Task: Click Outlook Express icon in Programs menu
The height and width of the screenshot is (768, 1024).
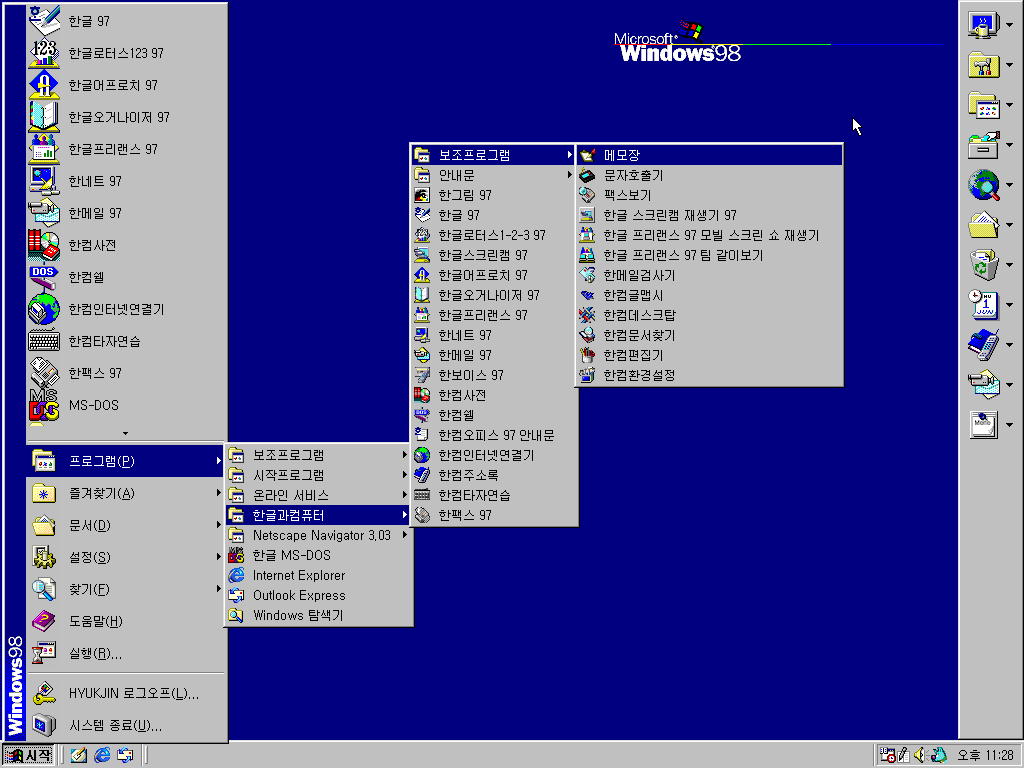Action: (236, 595)
